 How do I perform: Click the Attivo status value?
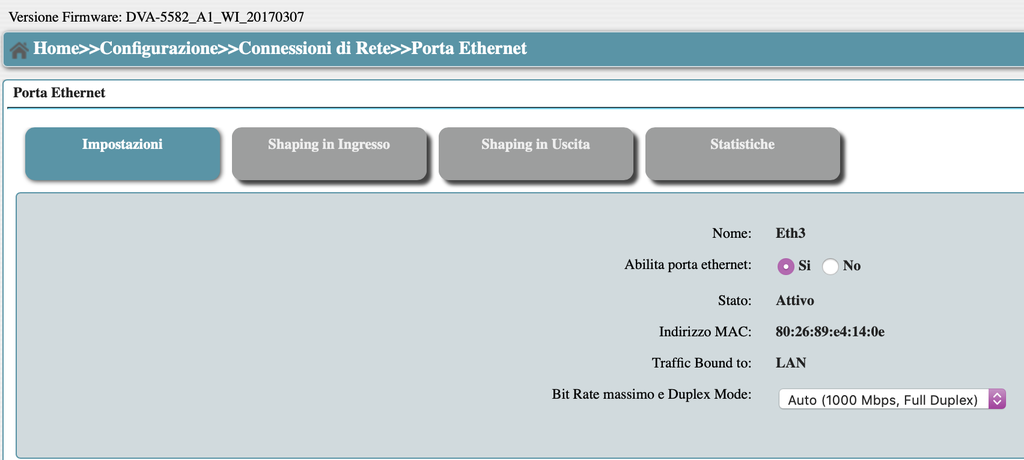point(795,301)
